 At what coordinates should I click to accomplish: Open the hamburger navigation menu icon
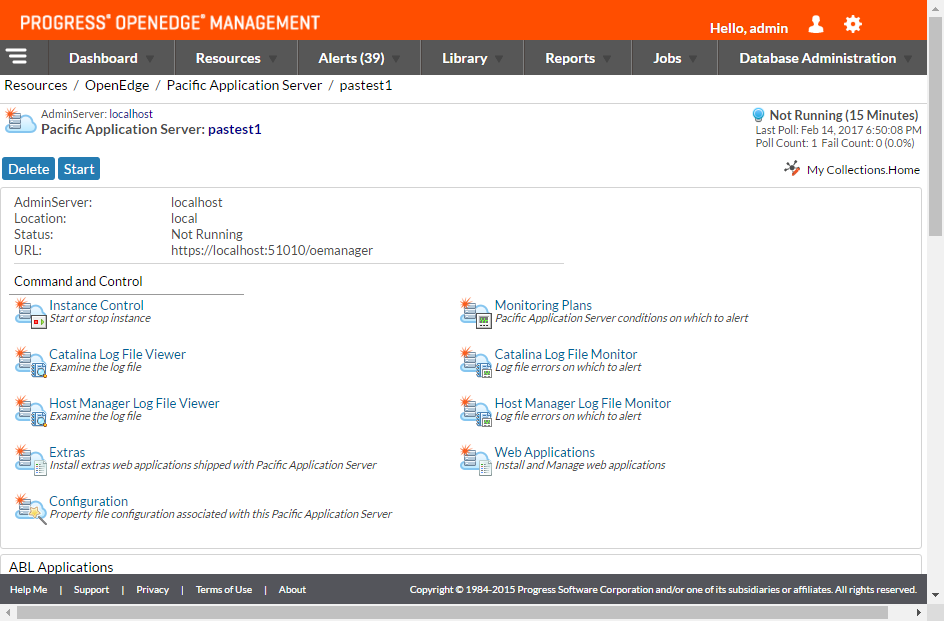click(x=16, y=57)
